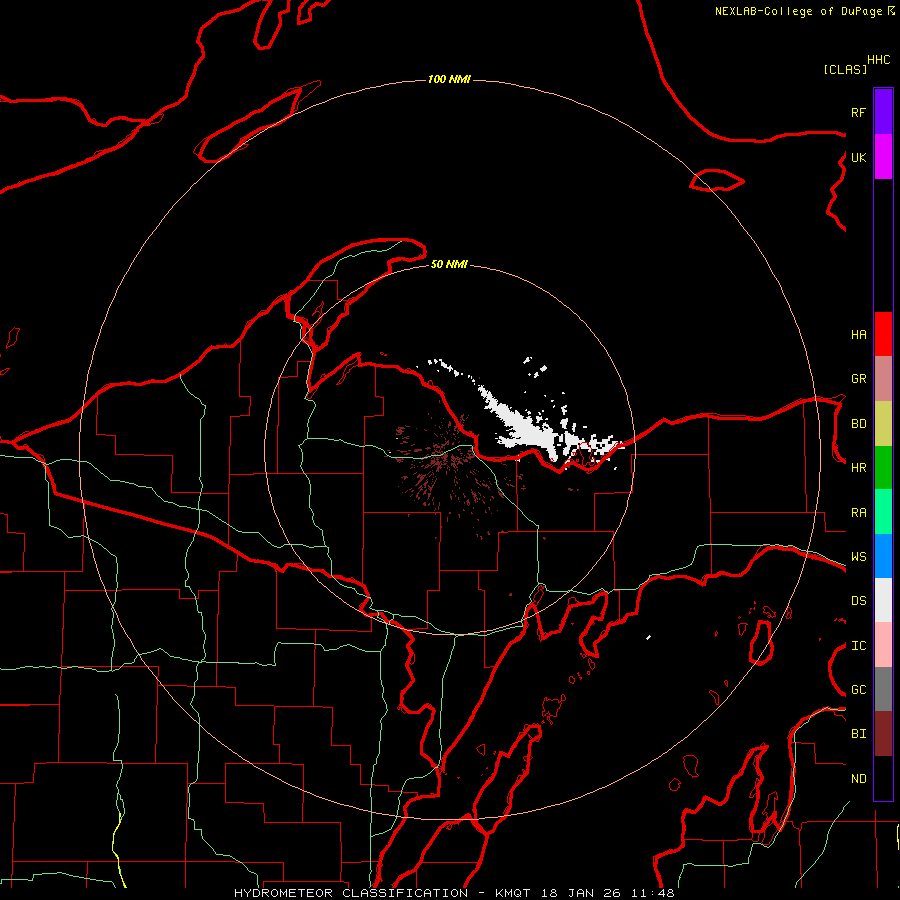Image resolution: width=900 pixels, height=900 pixels.
Task: Click the 50 NMI range ring label
Action: pos(449,264)
